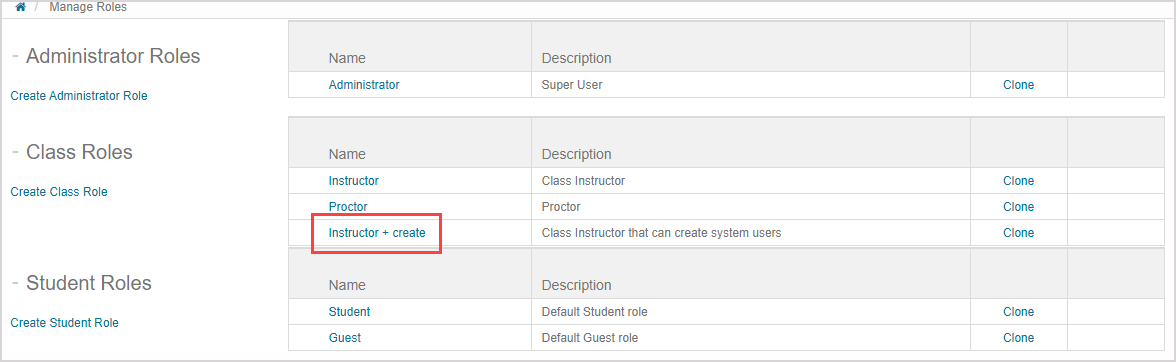The height and width of the screenshot is (362, 1176).
Task: Open the Proctor role
Action: (x=348, y=206)
